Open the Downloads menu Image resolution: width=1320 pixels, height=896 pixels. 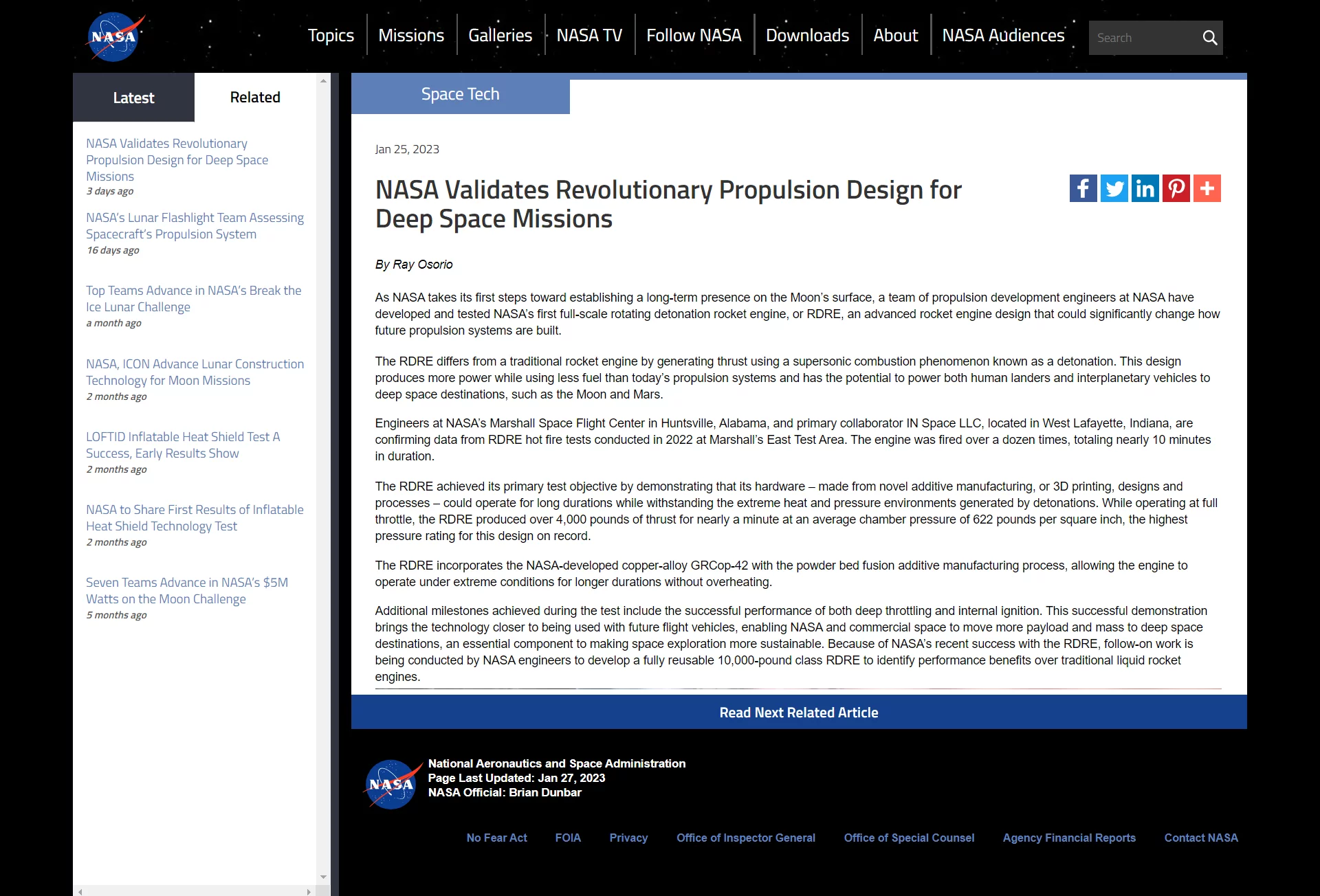coord(807,35)
